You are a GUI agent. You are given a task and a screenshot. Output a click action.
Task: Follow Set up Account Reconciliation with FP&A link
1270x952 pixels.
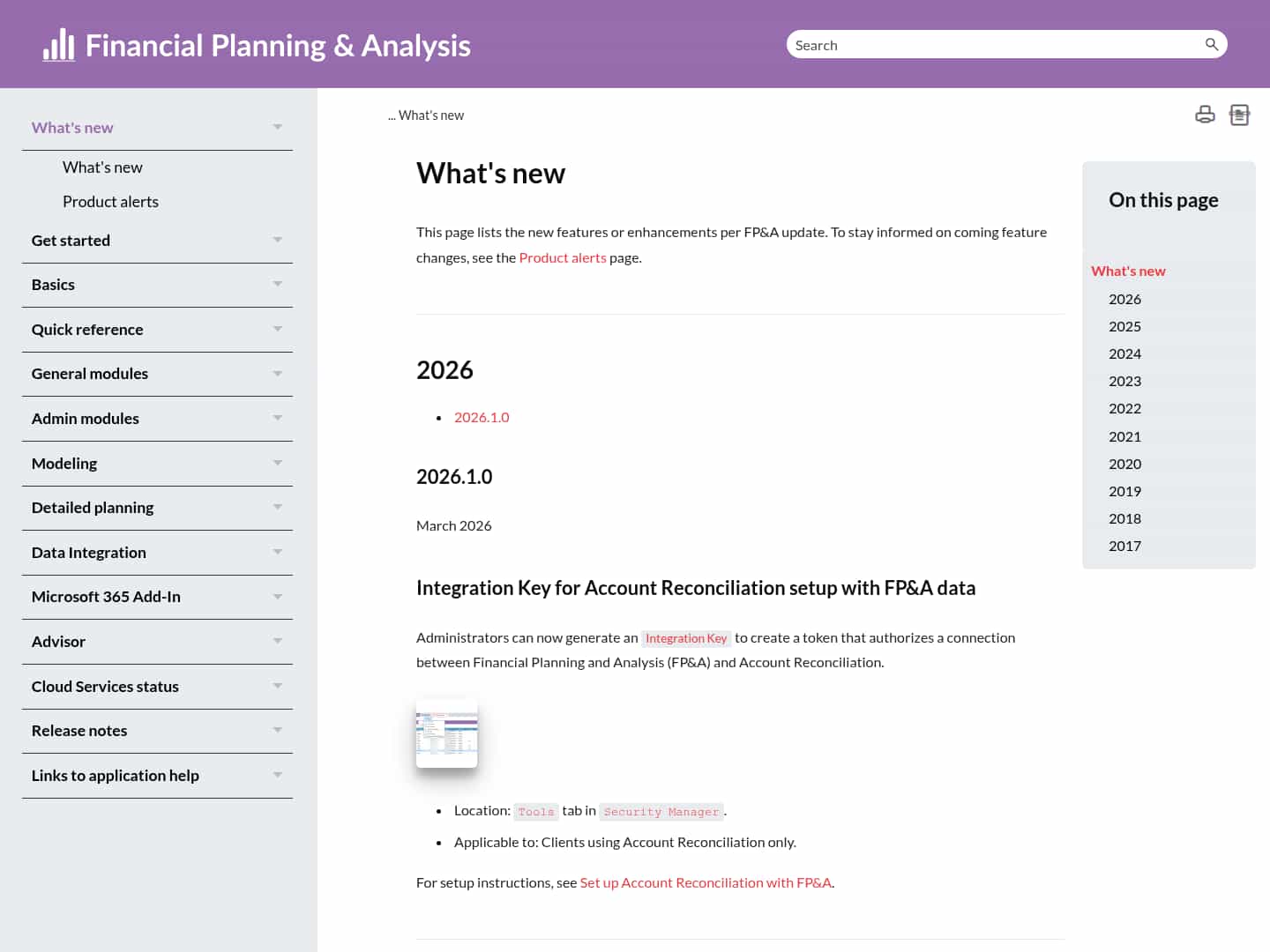(x=705, y=881)
